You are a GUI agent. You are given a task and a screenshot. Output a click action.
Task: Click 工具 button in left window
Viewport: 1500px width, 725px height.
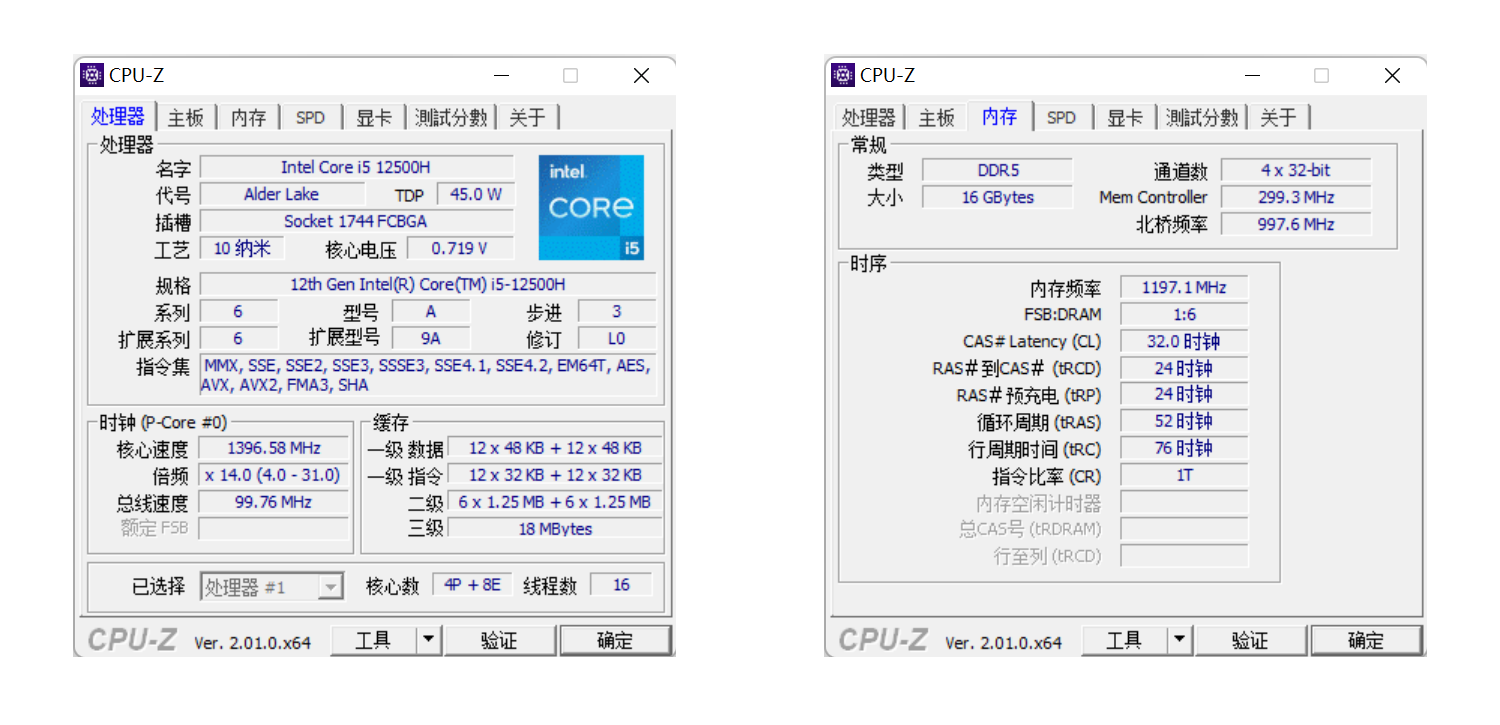[x=373, y=640]
